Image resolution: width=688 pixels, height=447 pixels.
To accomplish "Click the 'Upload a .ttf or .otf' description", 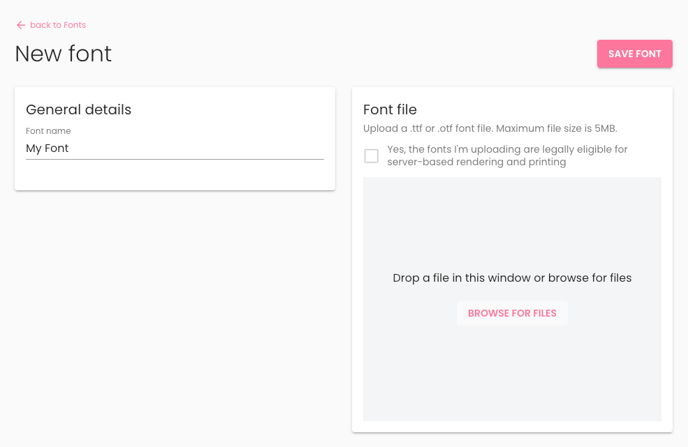I will (x=490, y=129).
